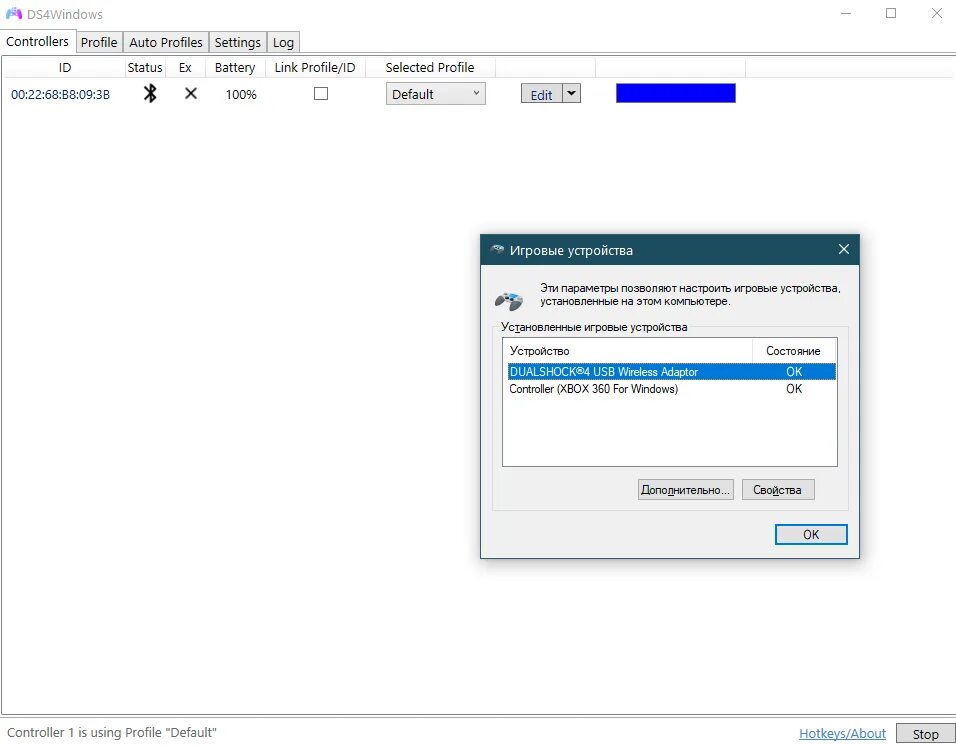Open the Settings tab
The image size is (956, 746).
tap(238, 42)
